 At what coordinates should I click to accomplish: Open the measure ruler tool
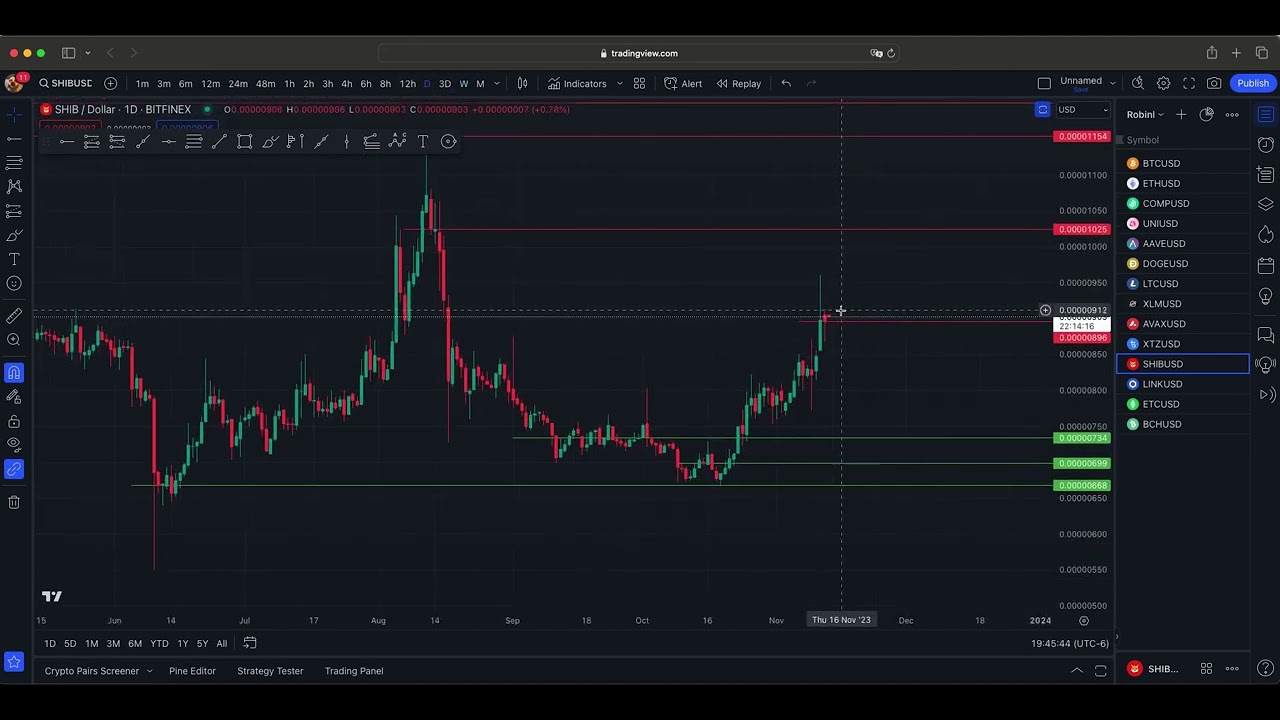[14, 315]
